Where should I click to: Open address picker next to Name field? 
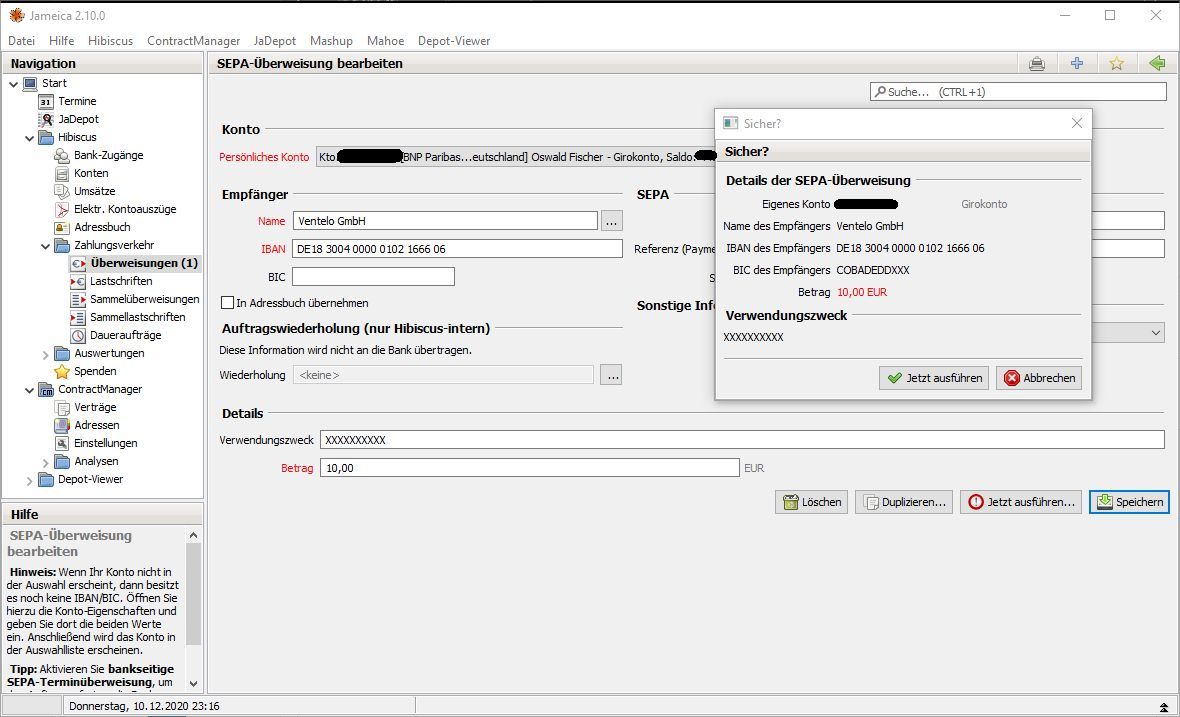(x=612, y=221)
